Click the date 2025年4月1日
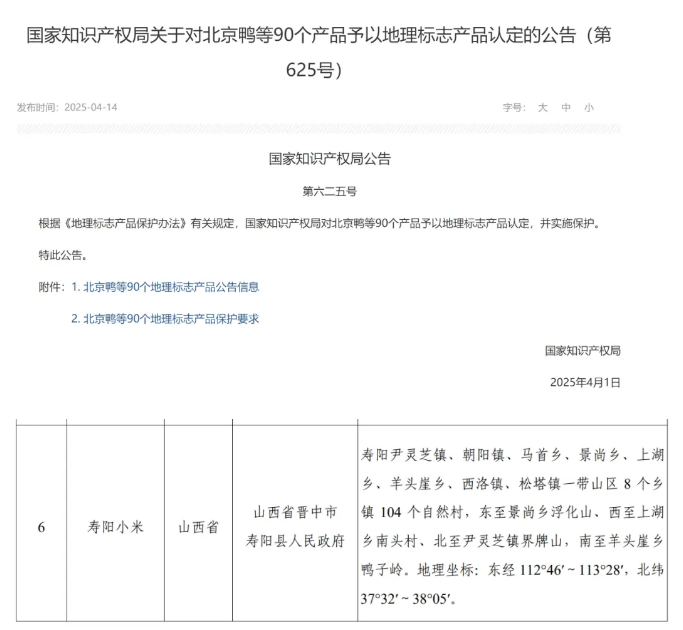The height and width of the screenshot is (630, 683). (585, 382)
